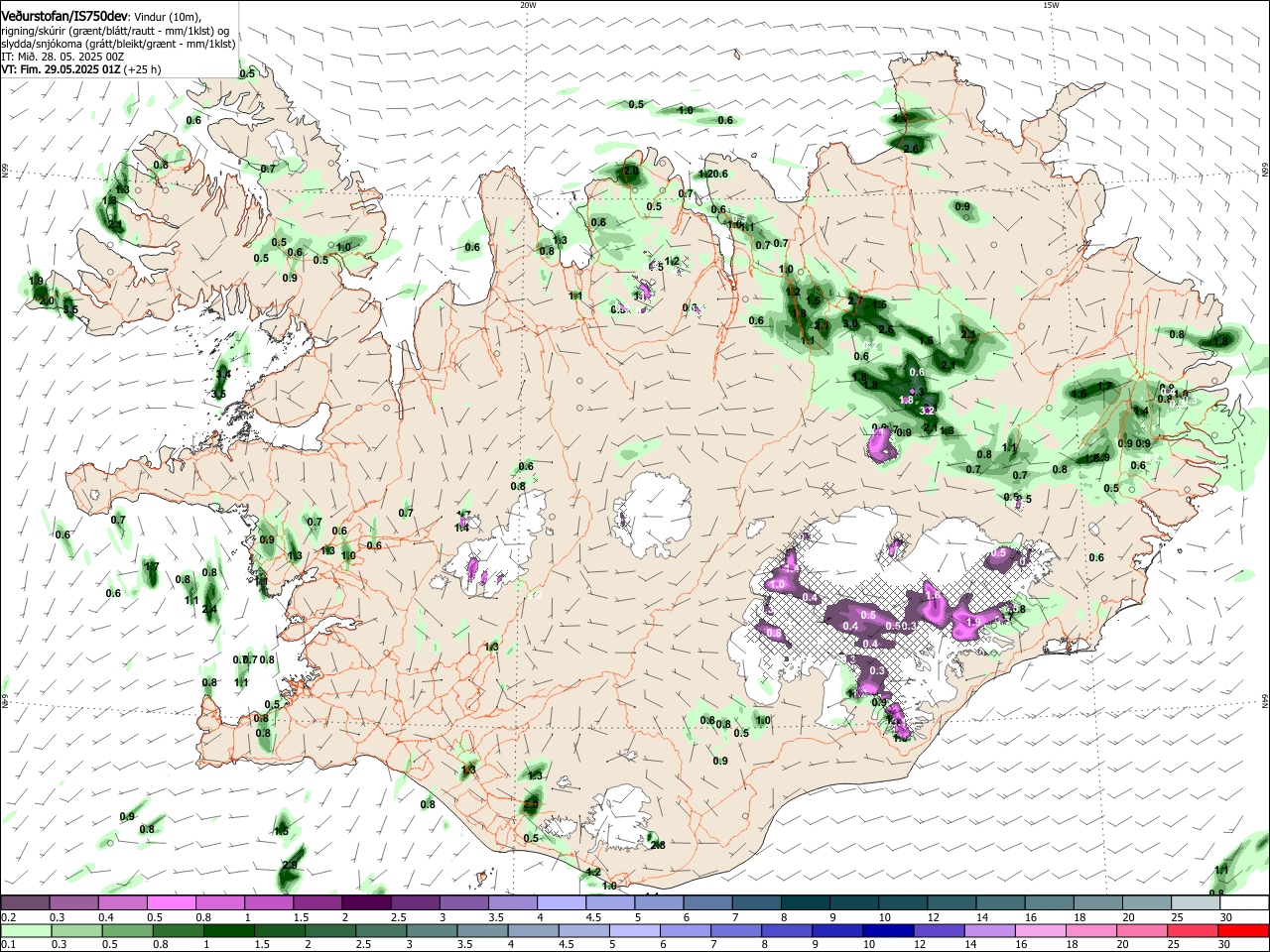Pick the lower legend swatch between 20 and 25
This screenshot has width=1270, height=952.
click(1142, 930)
